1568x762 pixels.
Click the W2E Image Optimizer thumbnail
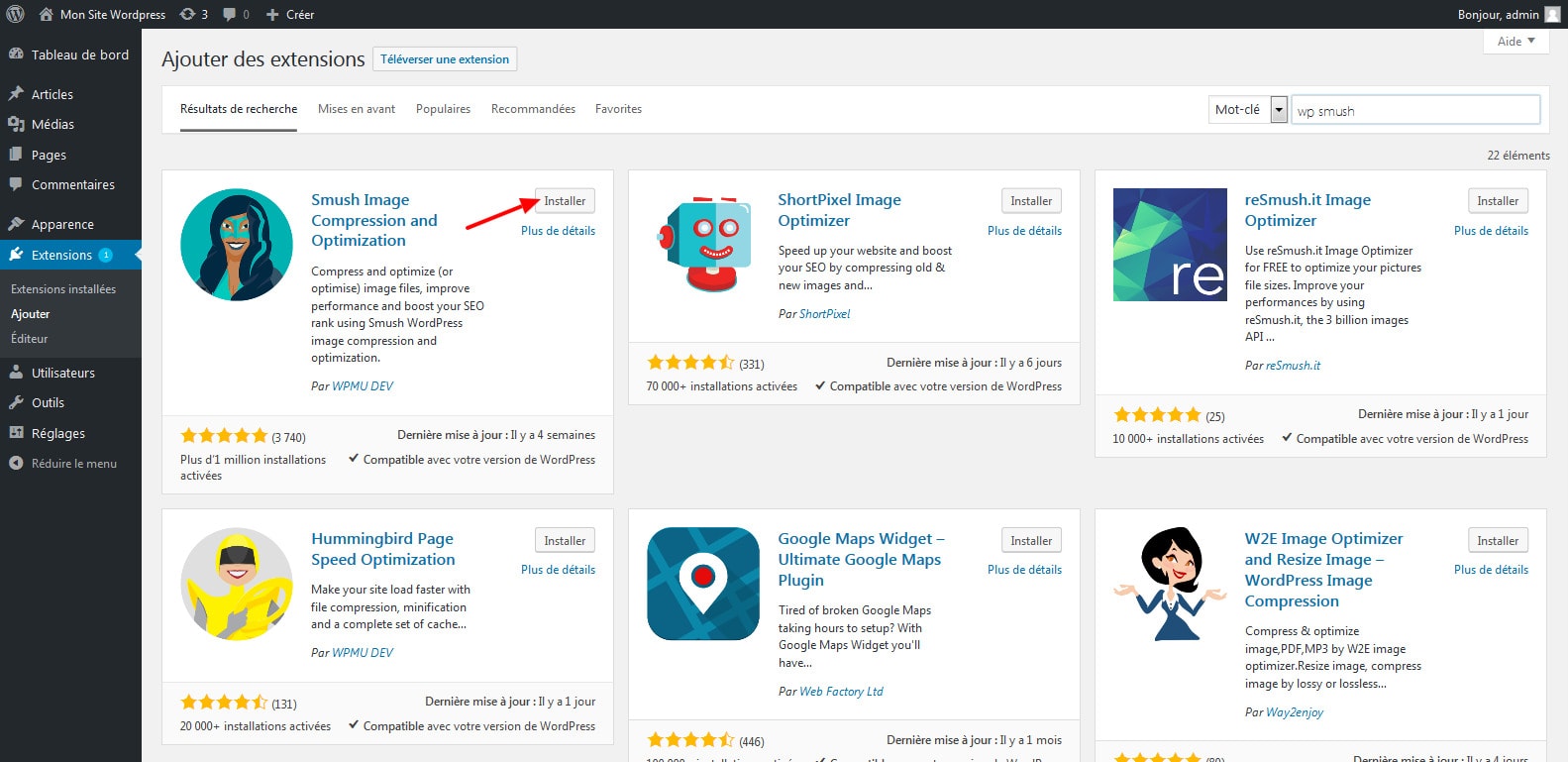(1170, 584)
